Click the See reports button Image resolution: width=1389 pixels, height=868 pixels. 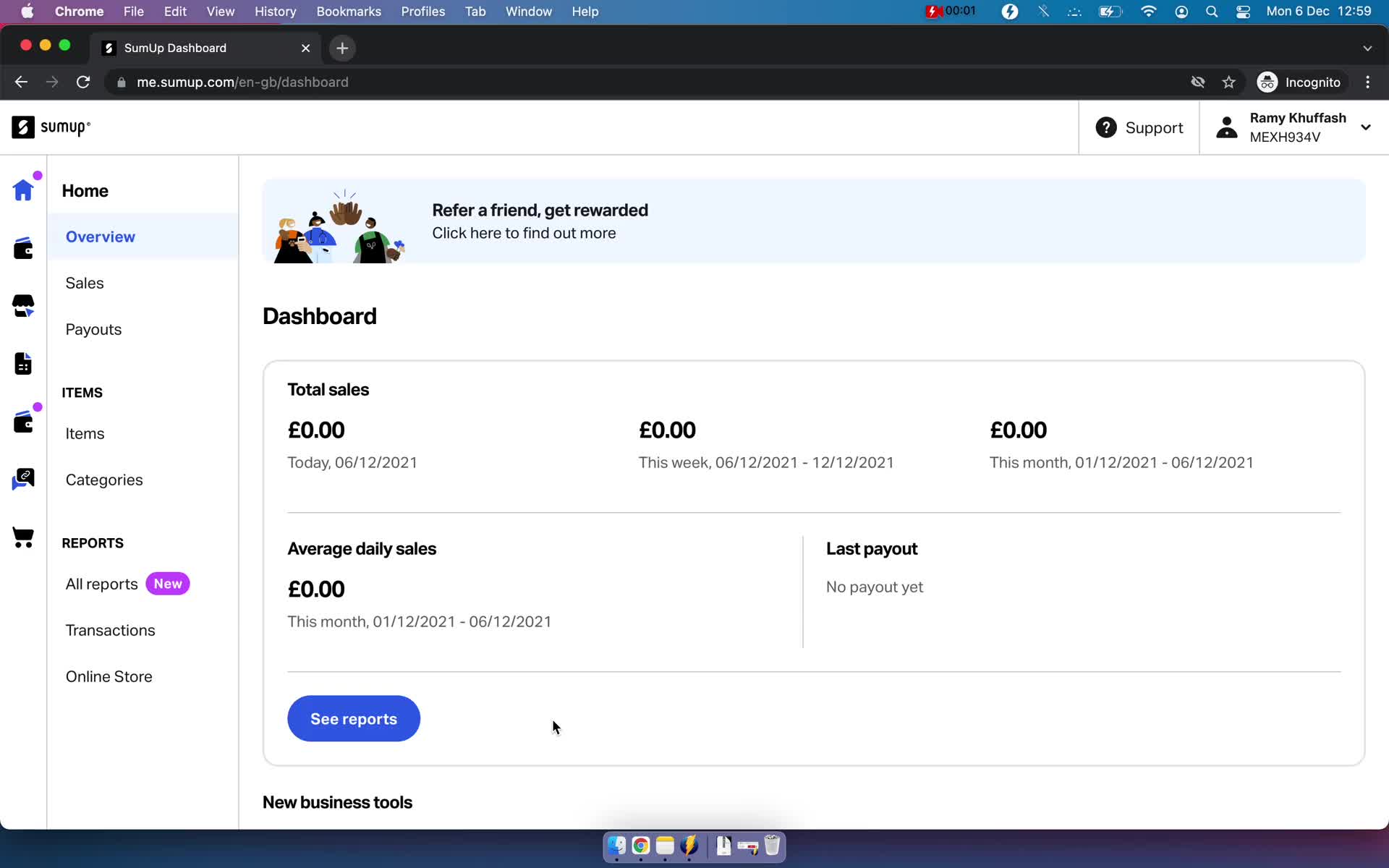tap(353, 718)
